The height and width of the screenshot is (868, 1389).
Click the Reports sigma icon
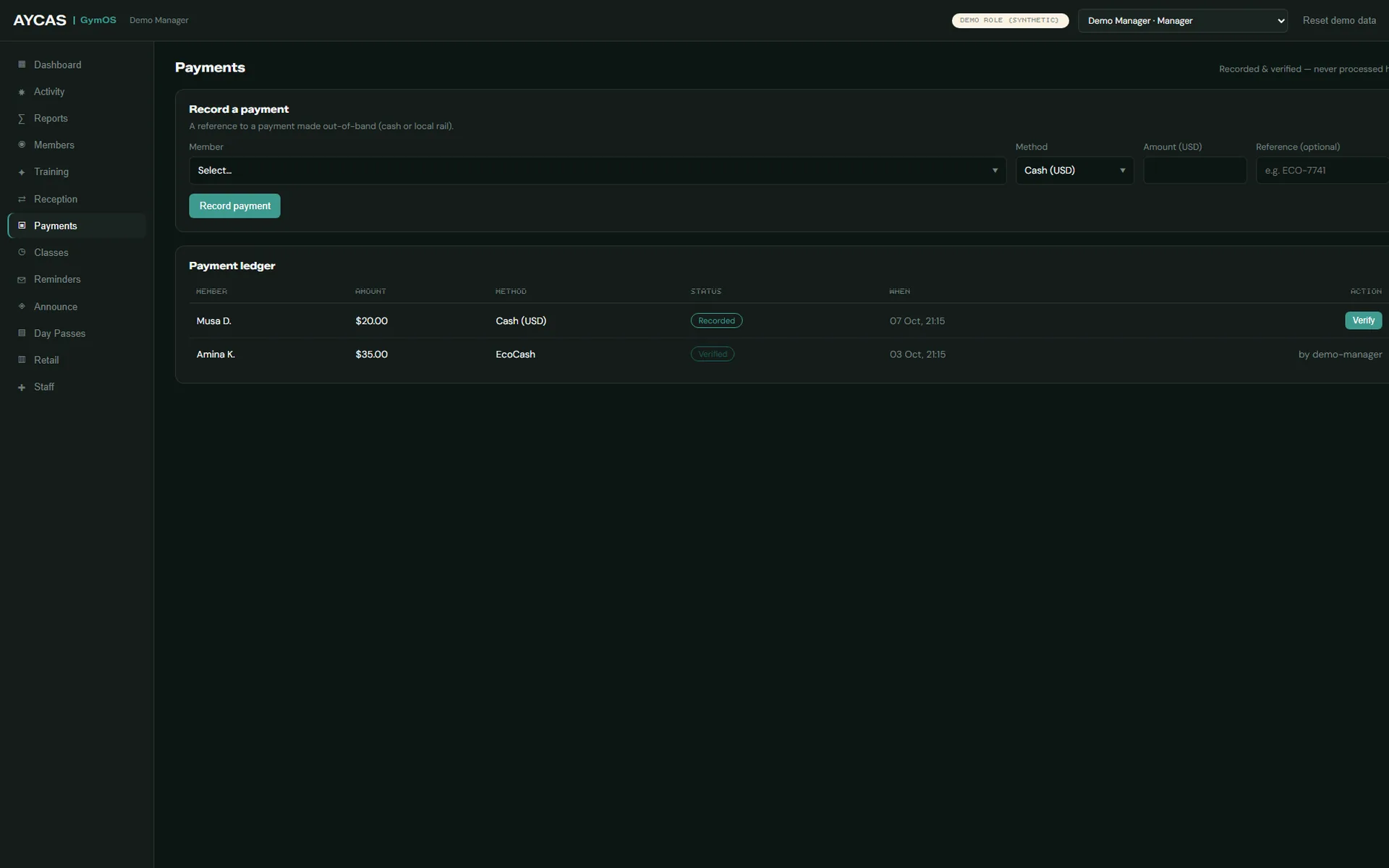22,119
